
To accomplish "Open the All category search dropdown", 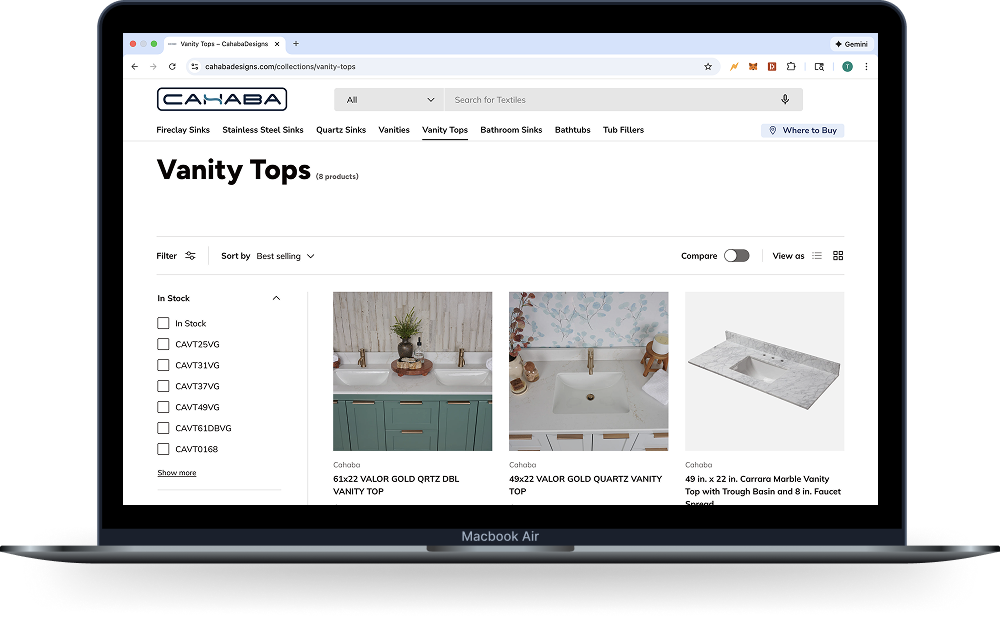I will click(390, 100).
